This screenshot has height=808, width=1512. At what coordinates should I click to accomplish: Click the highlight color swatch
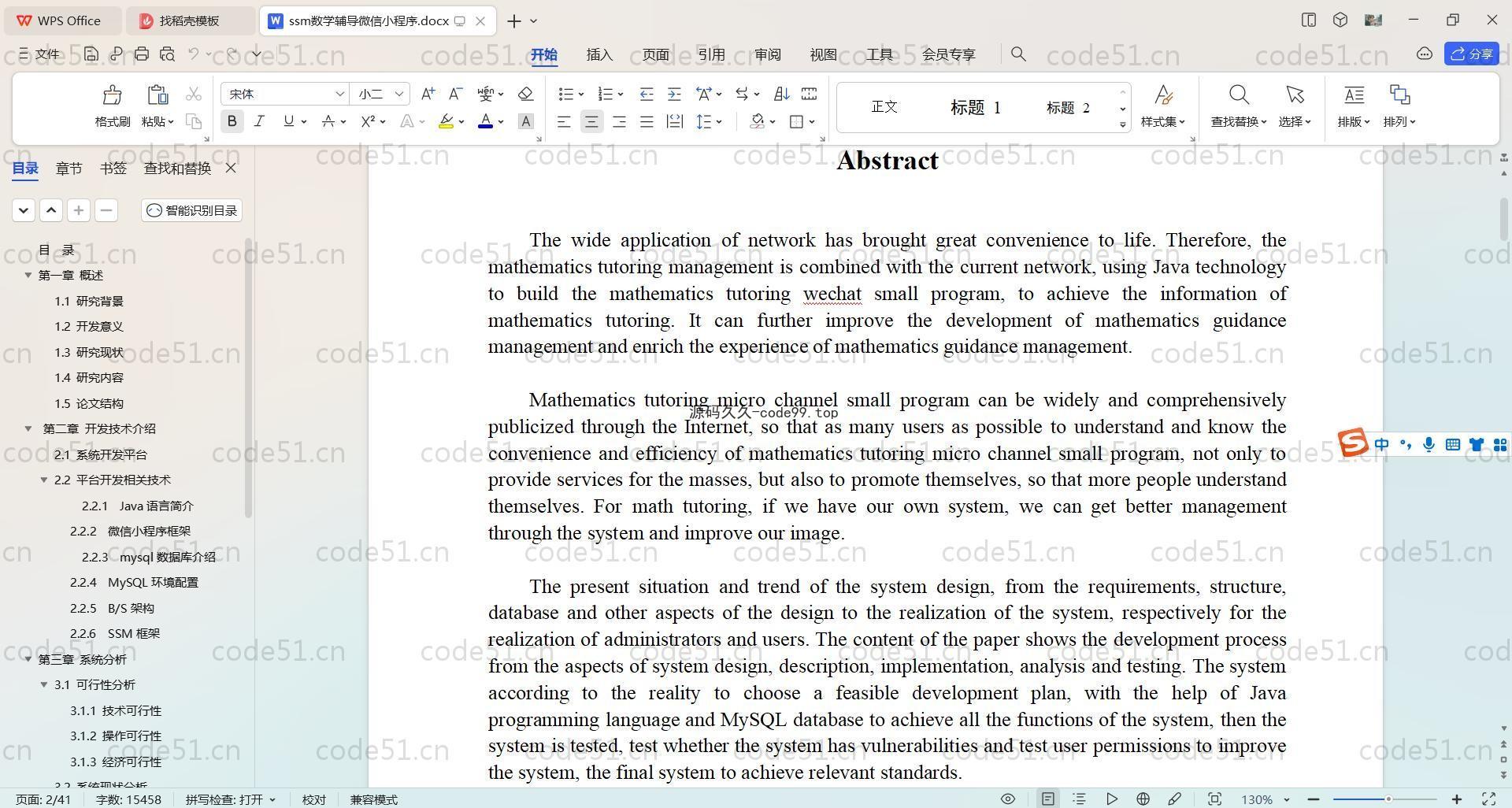click(446, 121)
